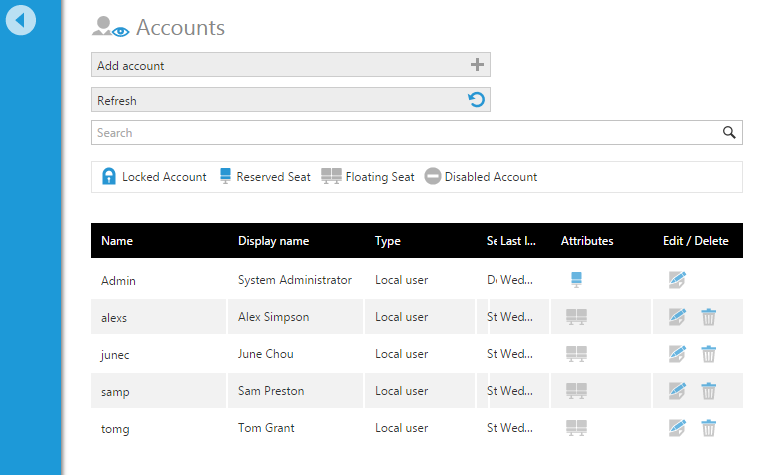This screenshot has height=475, width=761.
Task: Sort table by Name column header
Action: pos(117,241)
